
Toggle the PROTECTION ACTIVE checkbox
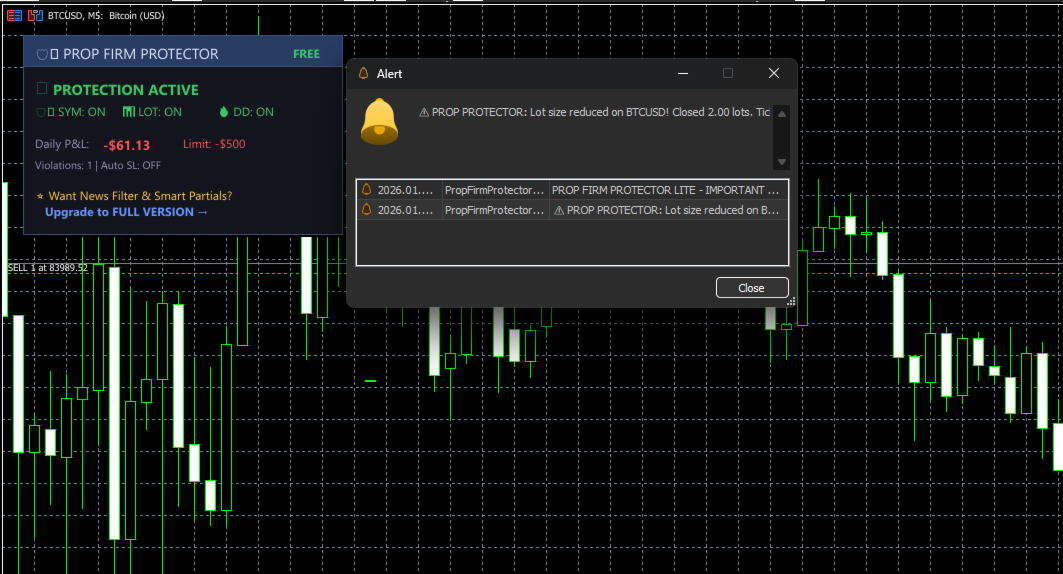pos(41,89)
